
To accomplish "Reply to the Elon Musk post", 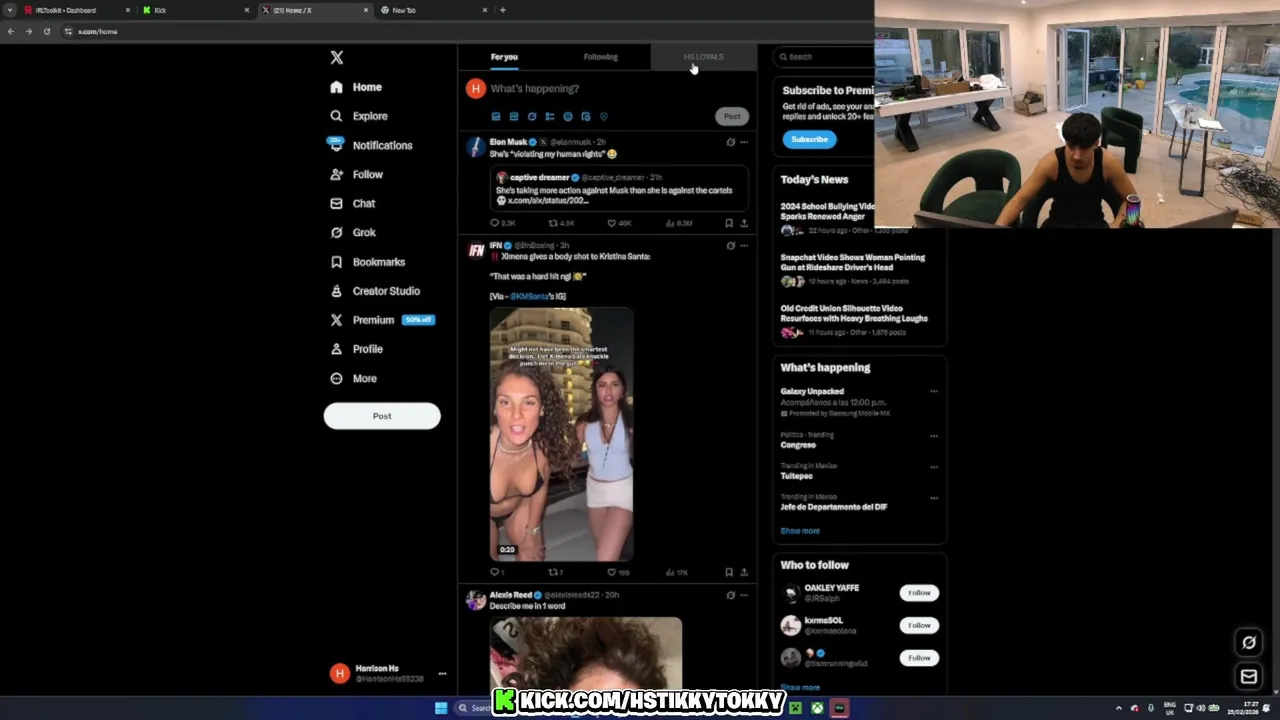I will click(x=502, y=223).
